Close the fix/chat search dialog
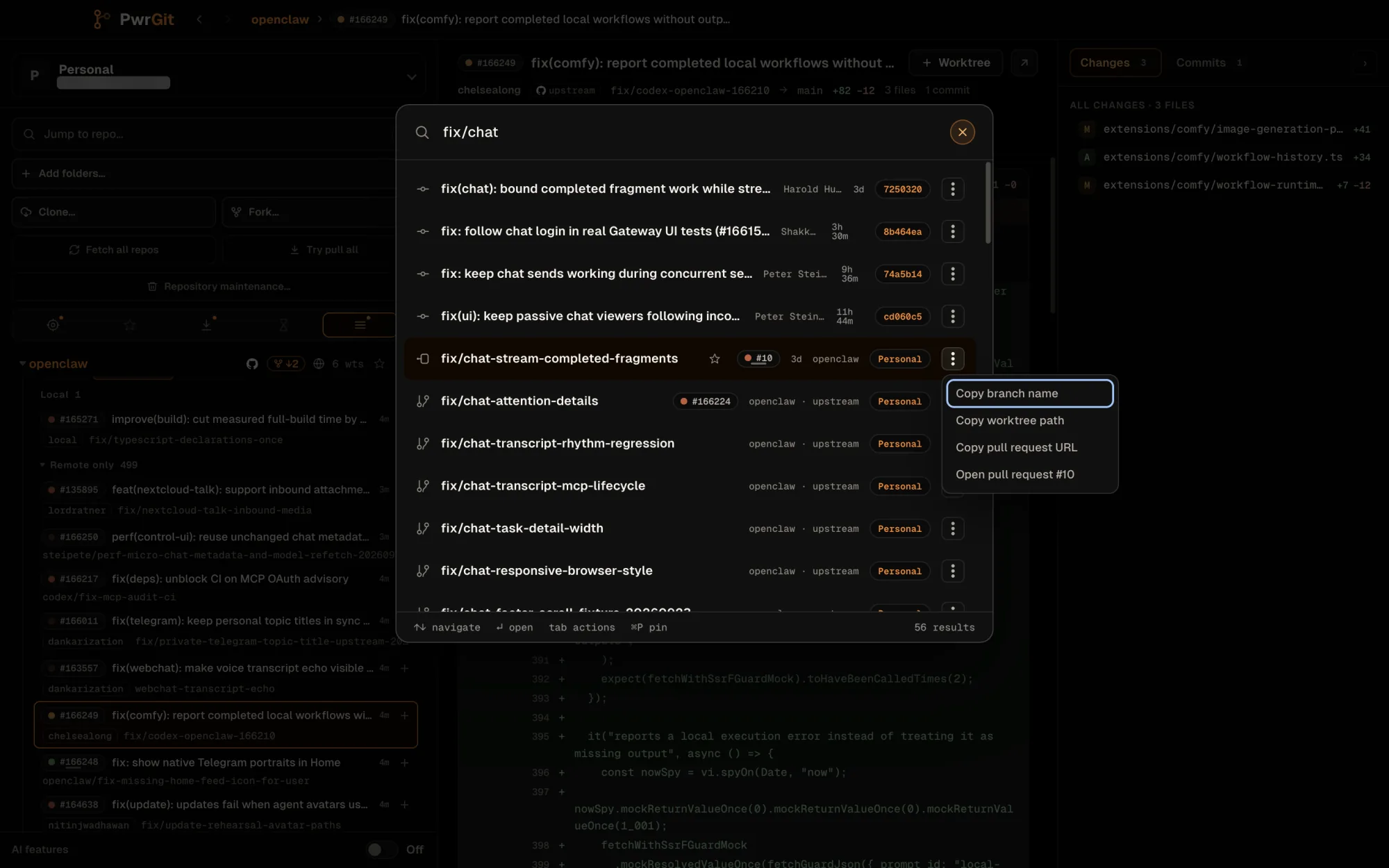Screen dimensions: 1389x868 click(x=962, y=132)
